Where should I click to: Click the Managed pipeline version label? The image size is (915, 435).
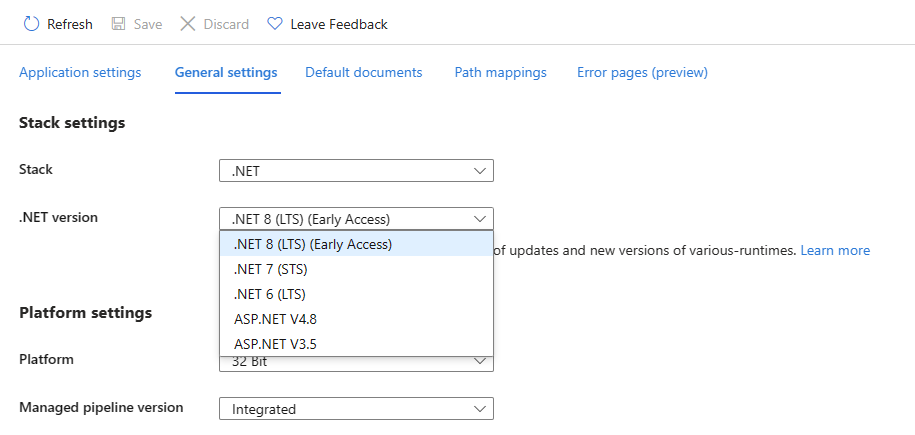(x=102, y=407)
